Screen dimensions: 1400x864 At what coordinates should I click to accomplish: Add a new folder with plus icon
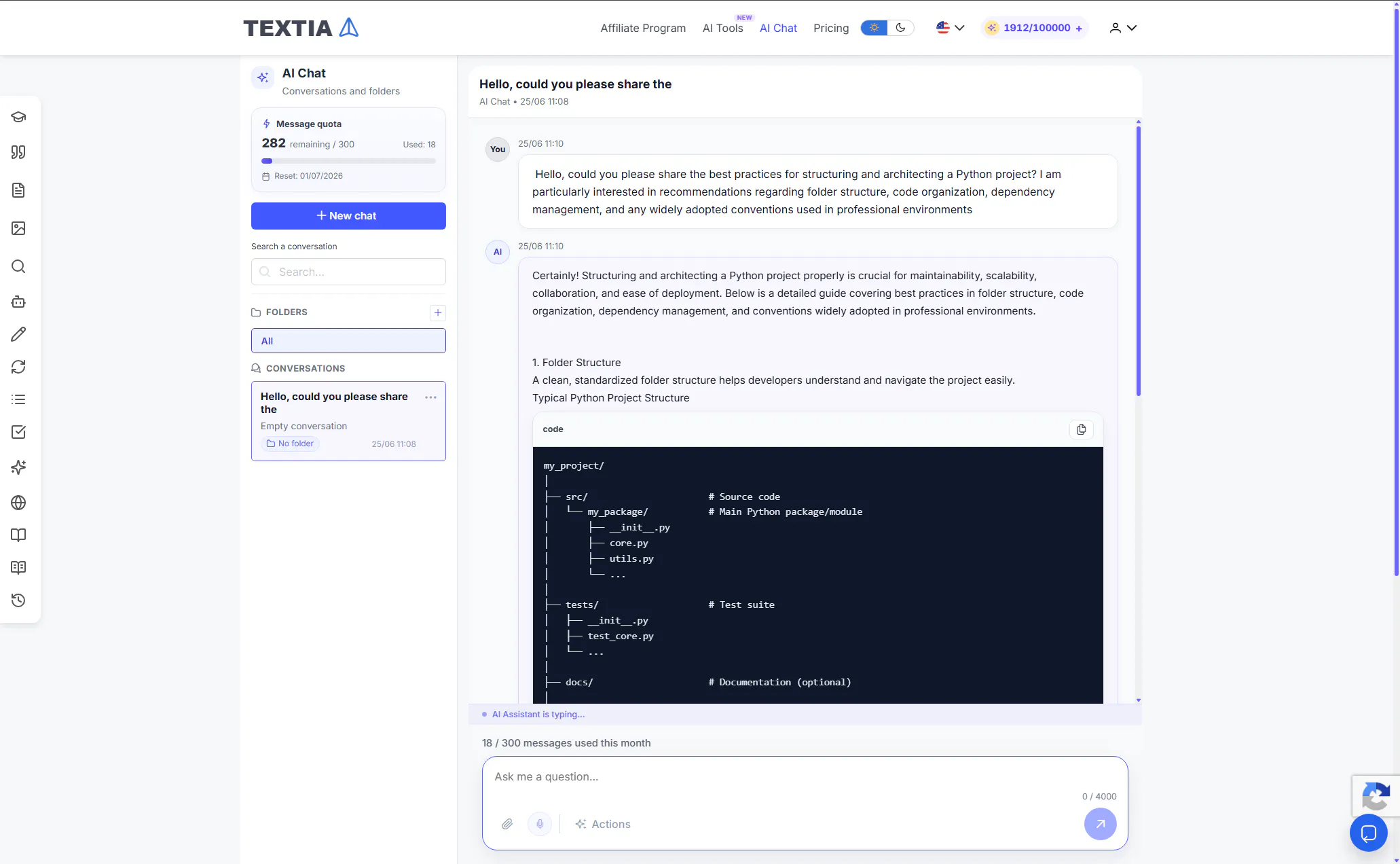pyautogui.click(x=438, y=312)
